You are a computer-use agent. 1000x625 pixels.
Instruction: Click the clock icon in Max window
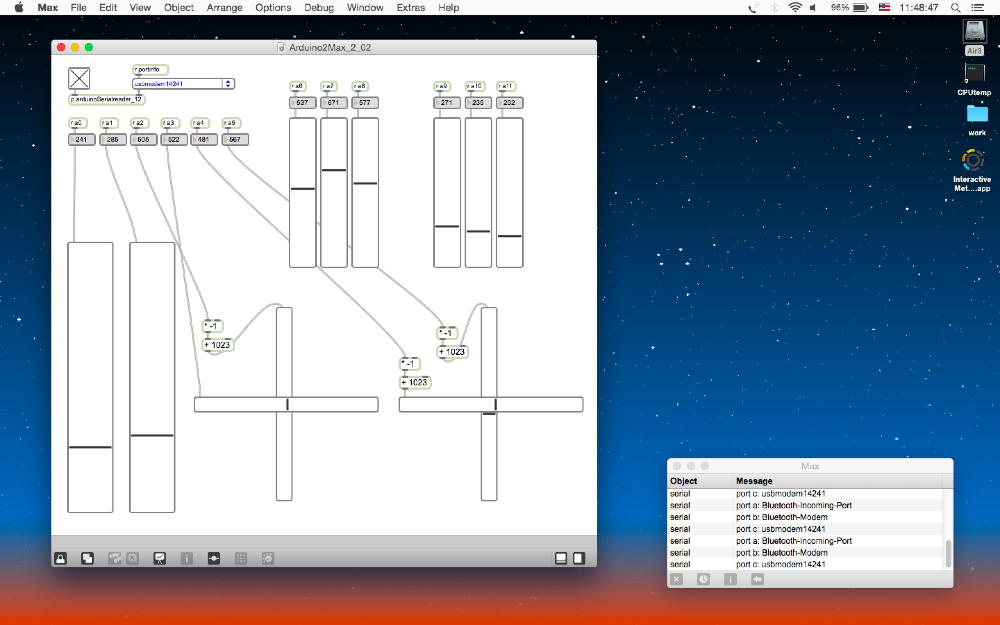[x=703, y=579]
